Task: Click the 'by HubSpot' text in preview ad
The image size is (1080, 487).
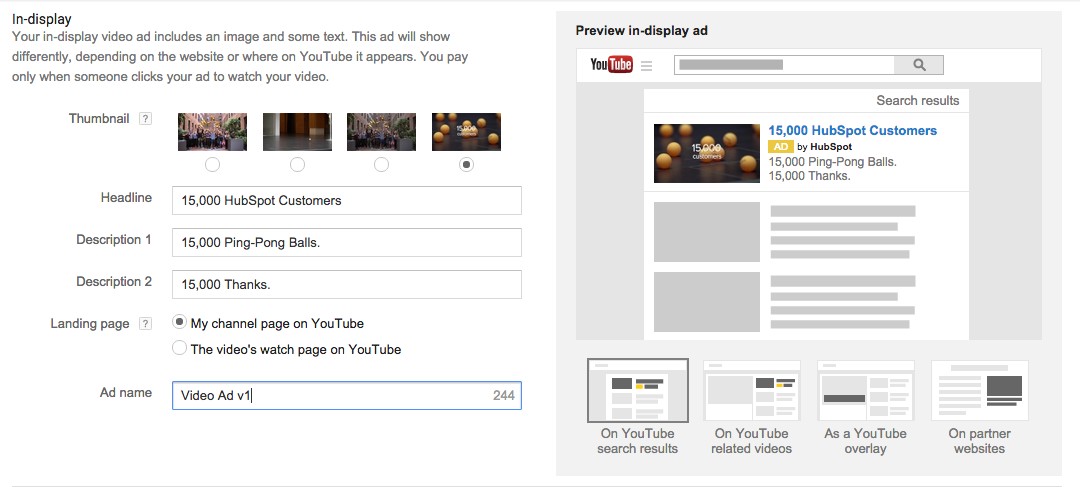Action: coord(824,147)
